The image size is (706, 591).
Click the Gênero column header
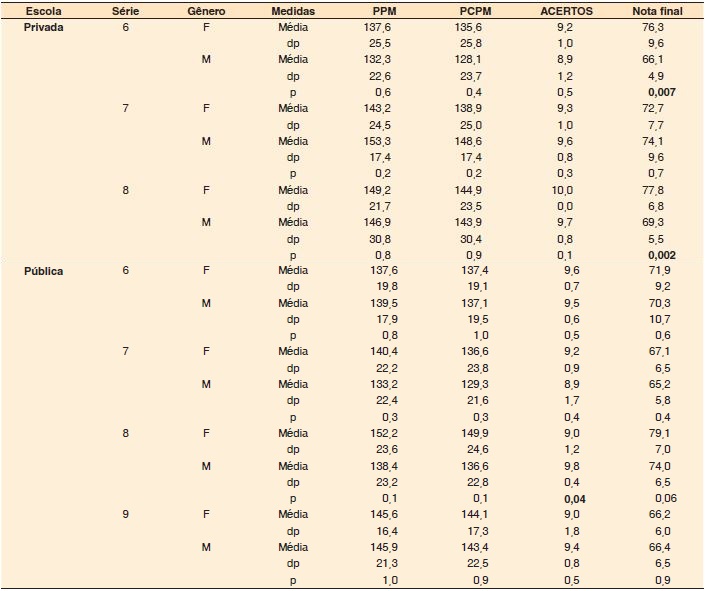205,10
